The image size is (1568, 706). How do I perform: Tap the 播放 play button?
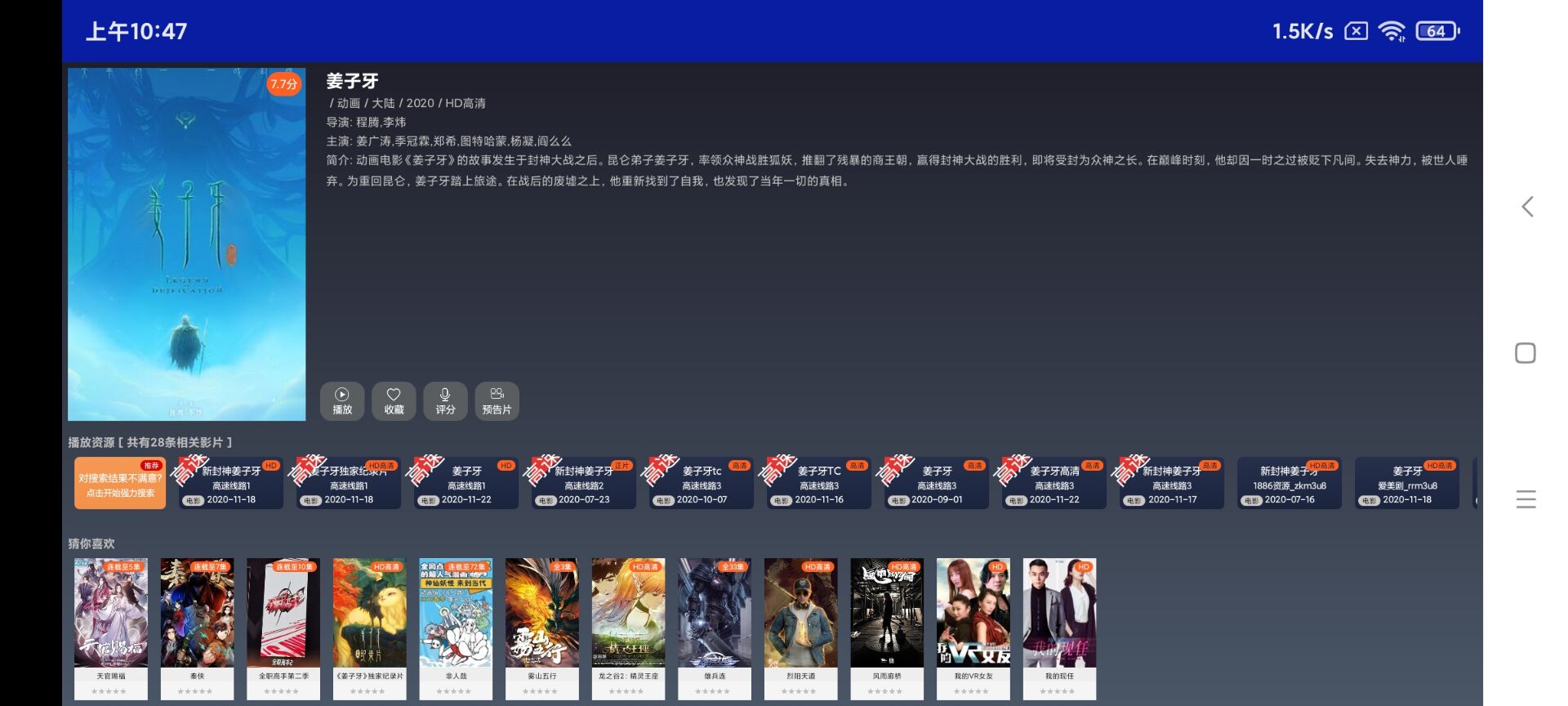342,401
